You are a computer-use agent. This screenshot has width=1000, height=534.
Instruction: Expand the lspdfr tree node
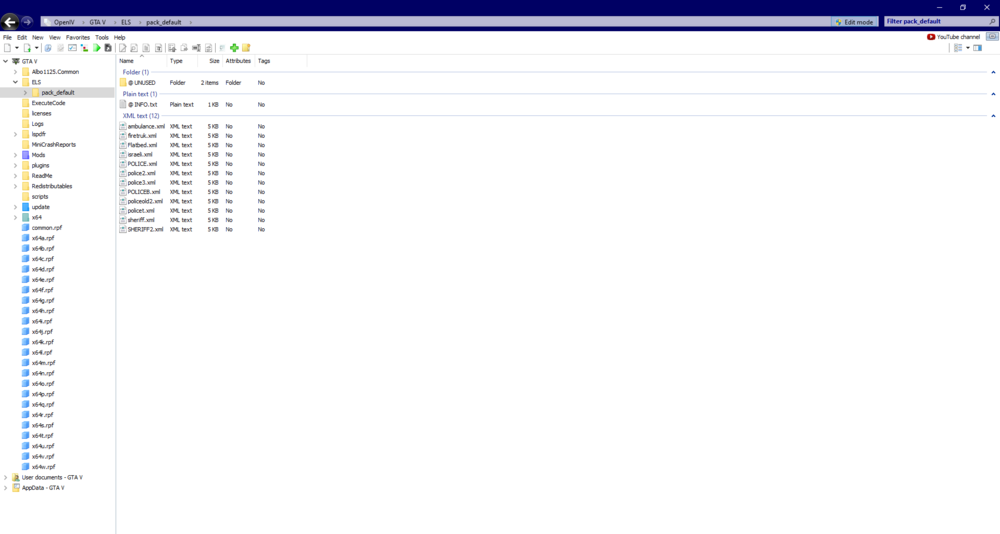point(16,134)
